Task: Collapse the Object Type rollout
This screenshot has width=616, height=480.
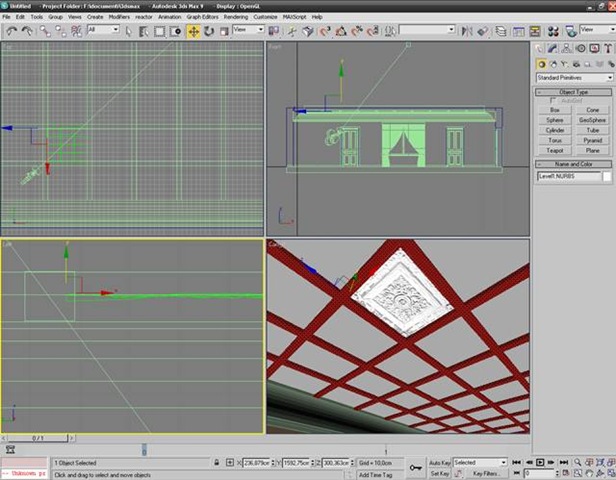Action: pyautogui.click(x=574, y=91)
